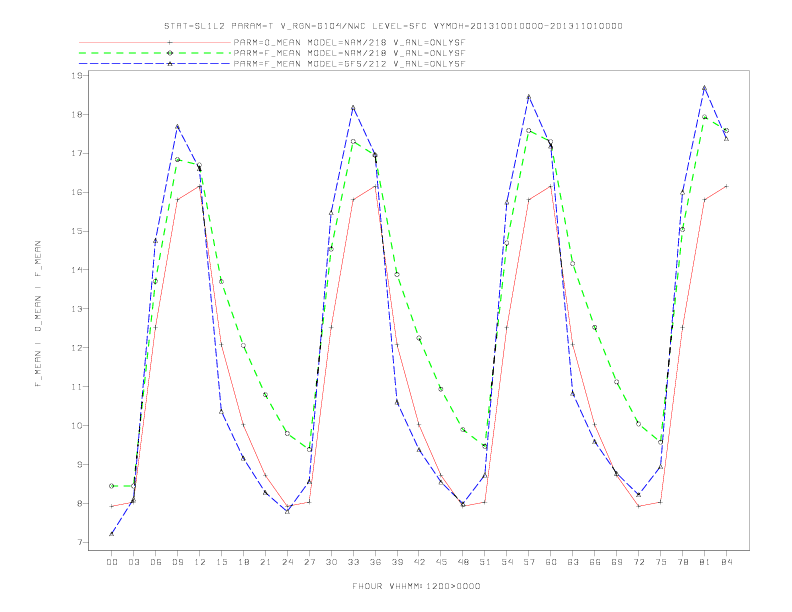
Task: Click the chart title starting with STAT=SL1L2
Action: 393,26
